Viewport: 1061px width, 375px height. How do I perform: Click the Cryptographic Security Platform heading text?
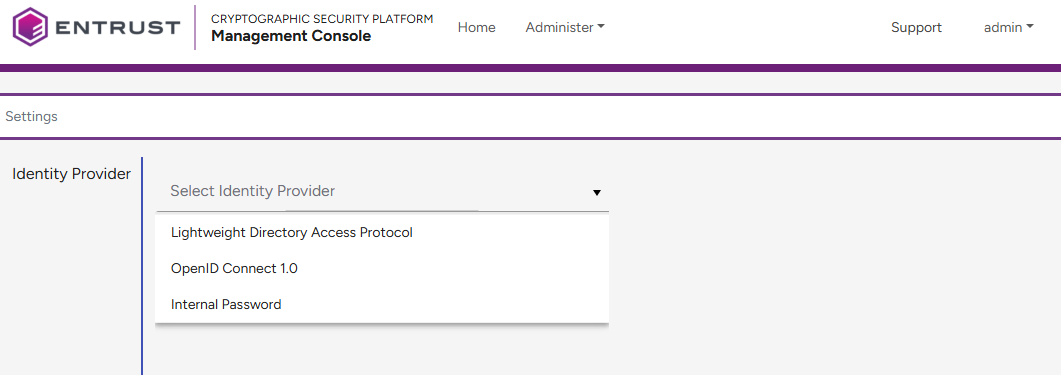[322, 19]
